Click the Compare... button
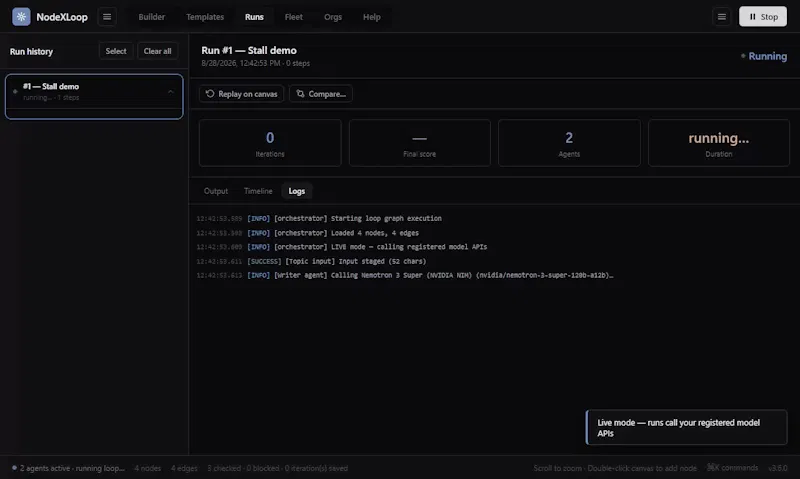This screenshot has width=800, height=479. tap(321, 94)
